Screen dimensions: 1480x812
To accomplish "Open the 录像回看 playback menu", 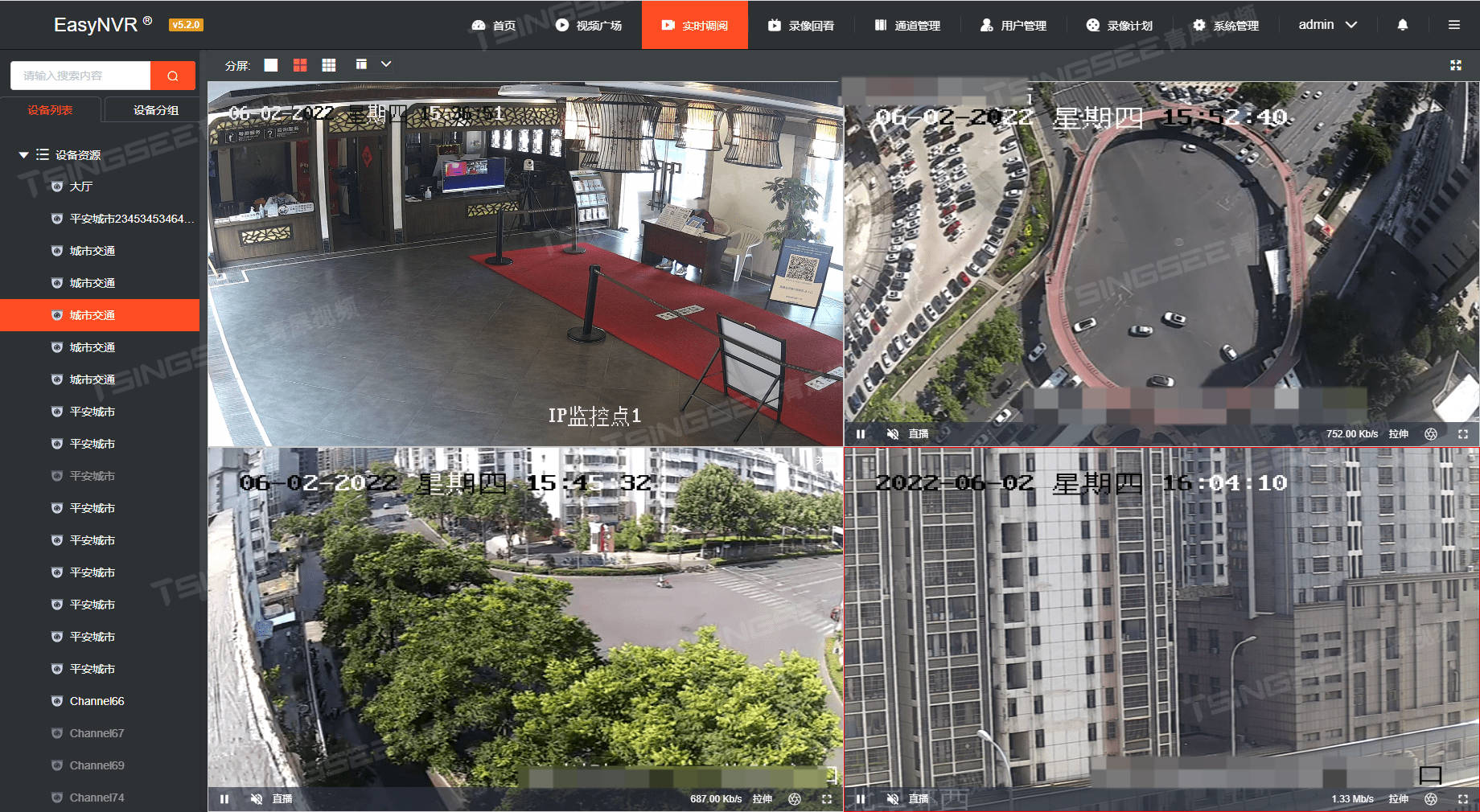I will 802,25.
